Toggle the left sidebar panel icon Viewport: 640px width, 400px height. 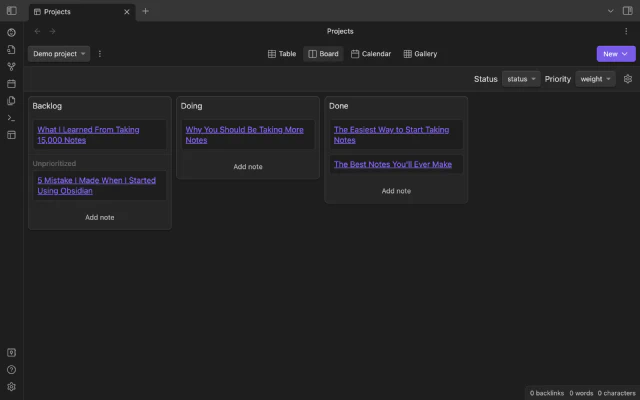(11, 11)
